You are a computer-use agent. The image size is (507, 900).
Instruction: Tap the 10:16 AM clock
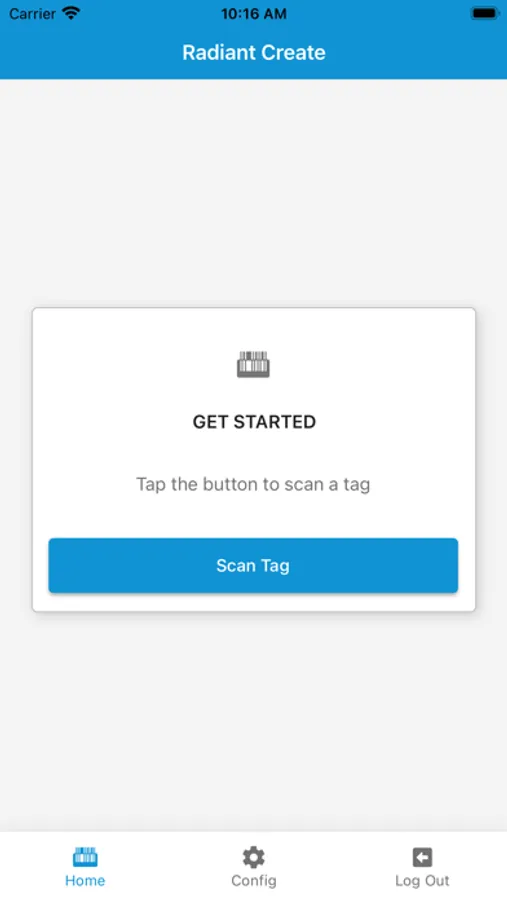pos(254,14)
